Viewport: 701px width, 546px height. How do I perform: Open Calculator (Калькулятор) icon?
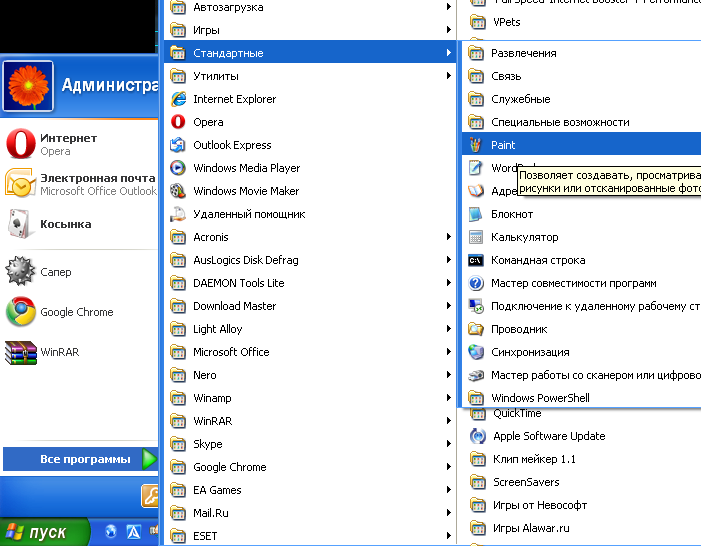tap(476, 237)
